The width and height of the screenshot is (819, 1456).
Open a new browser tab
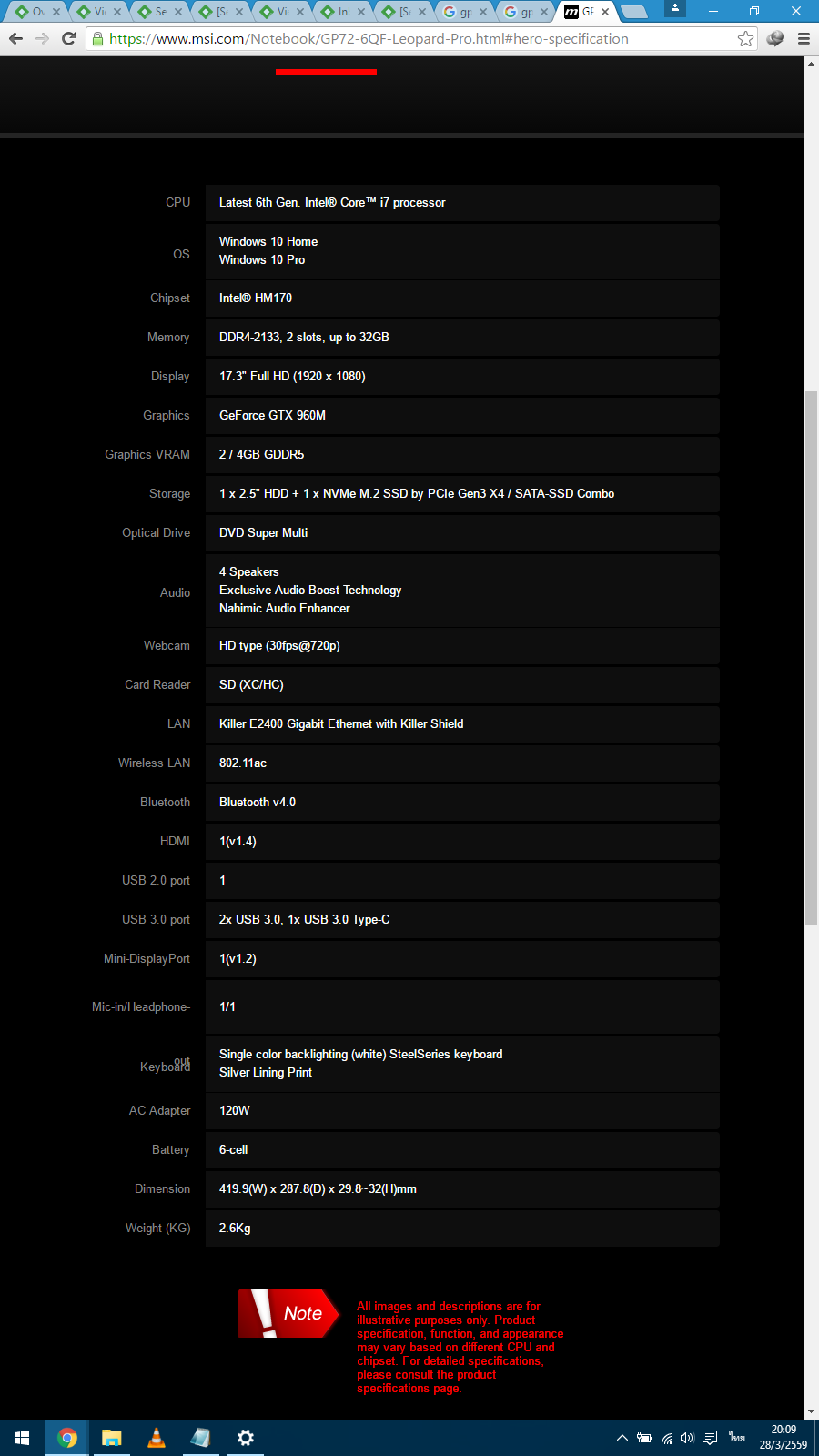634,12
